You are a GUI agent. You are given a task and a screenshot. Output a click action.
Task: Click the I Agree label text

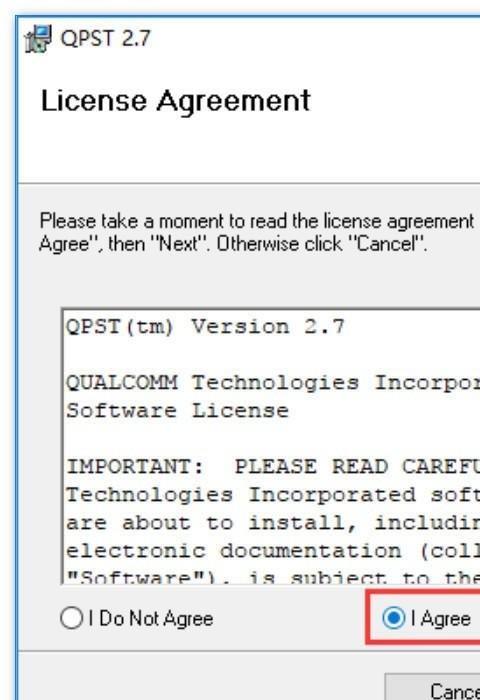coord(441,619)
